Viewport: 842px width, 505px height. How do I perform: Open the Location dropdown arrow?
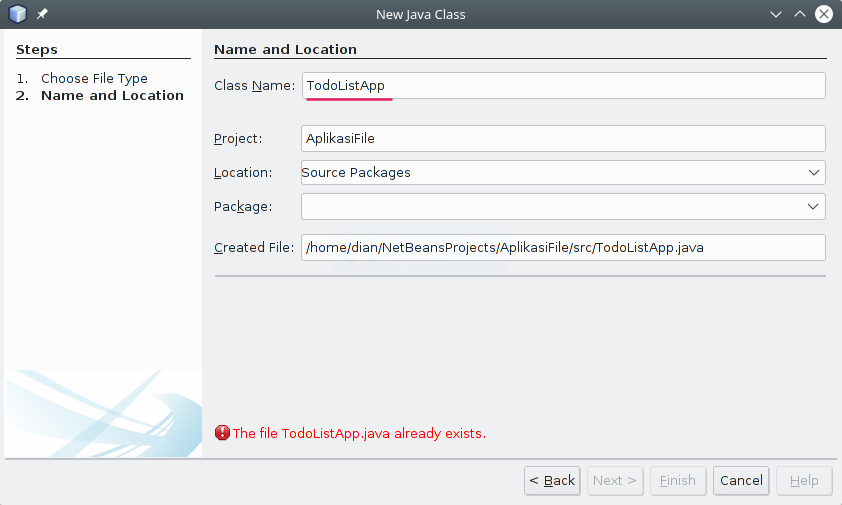click(x=814, y=172)
